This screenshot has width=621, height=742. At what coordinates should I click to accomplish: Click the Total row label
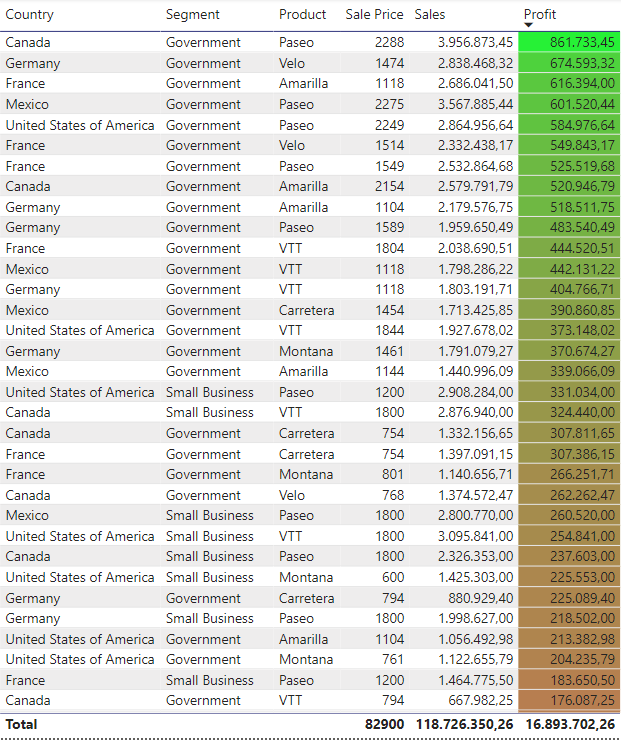pyautogui.click(x=21, y=724)
